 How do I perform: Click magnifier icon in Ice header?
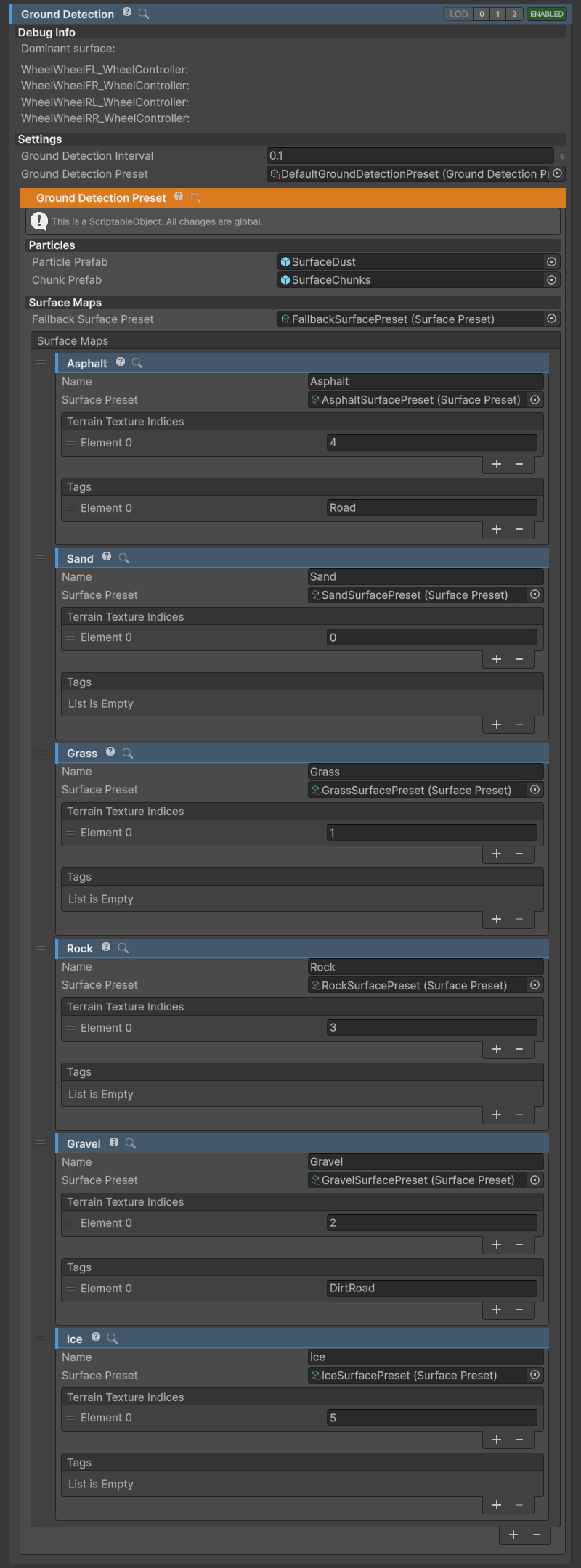pyautogui.click(x=113, y=1338)
